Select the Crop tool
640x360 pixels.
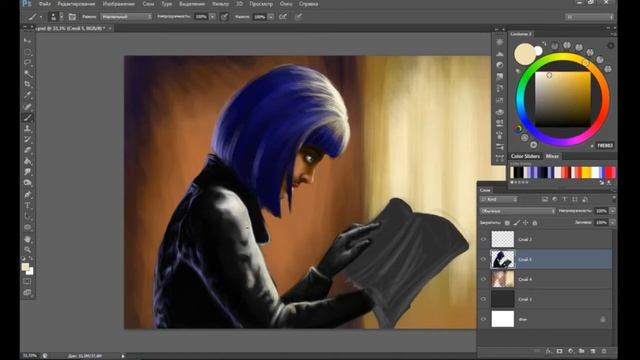(27, 84)
